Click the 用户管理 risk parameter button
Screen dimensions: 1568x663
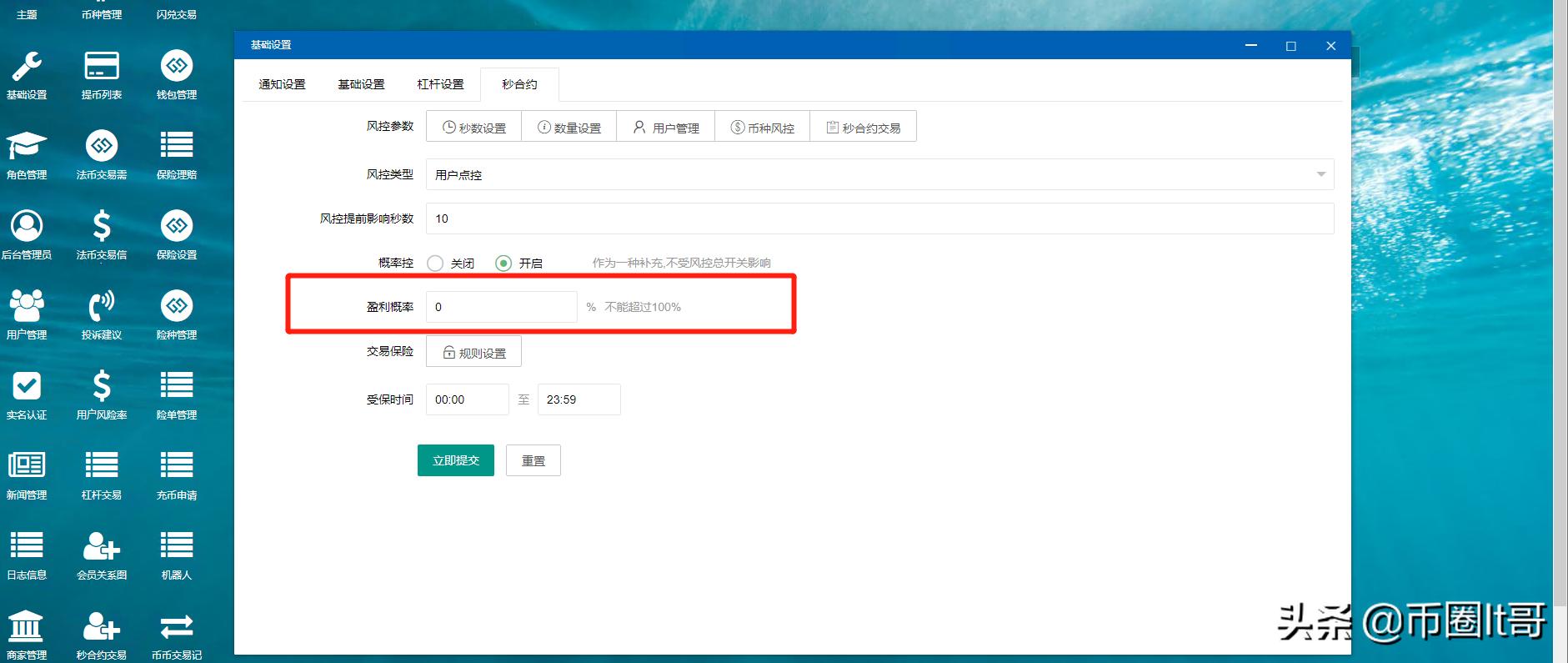665,127
